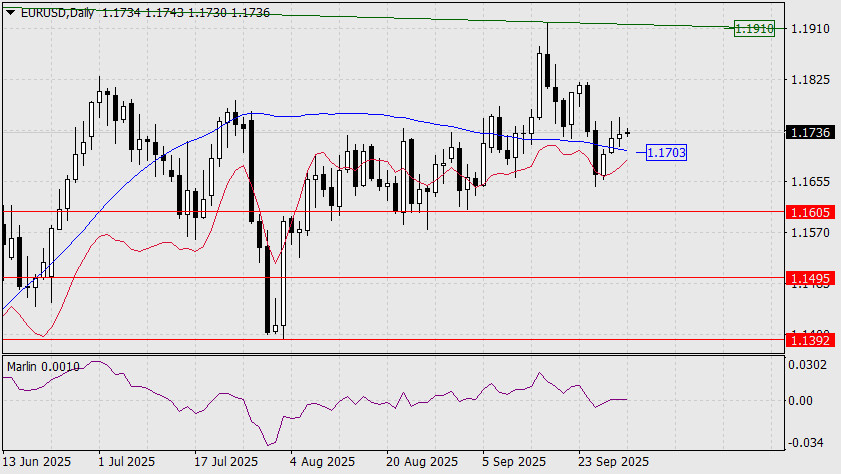This screenshot has width=841, height=474.
Task: Click the red 1.1605 level tag
Action: click(808, 213)
